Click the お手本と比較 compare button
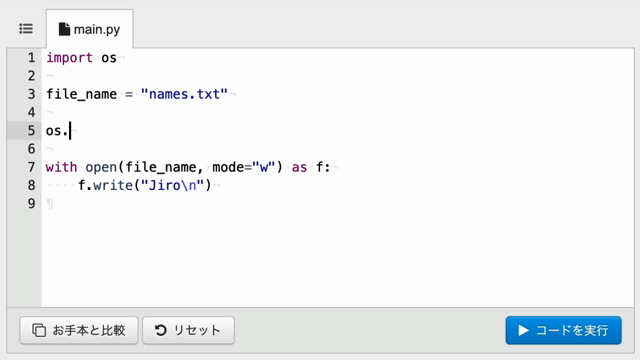640x360 pixels. coord(79,330)
